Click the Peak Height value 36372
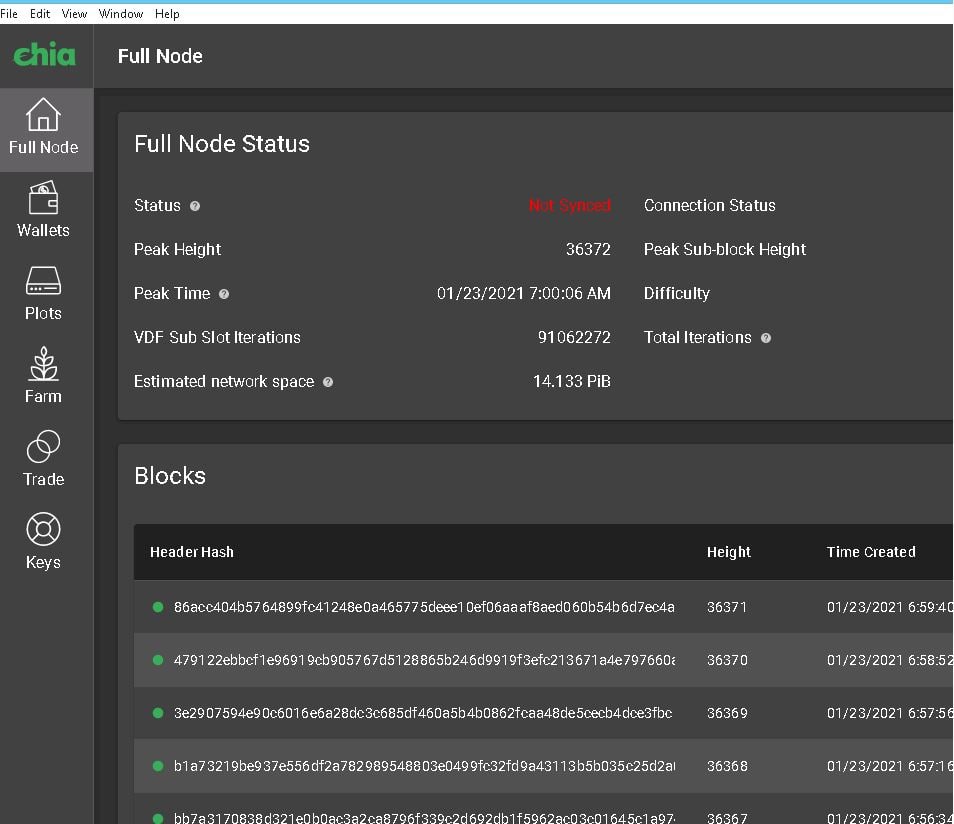 588,250
